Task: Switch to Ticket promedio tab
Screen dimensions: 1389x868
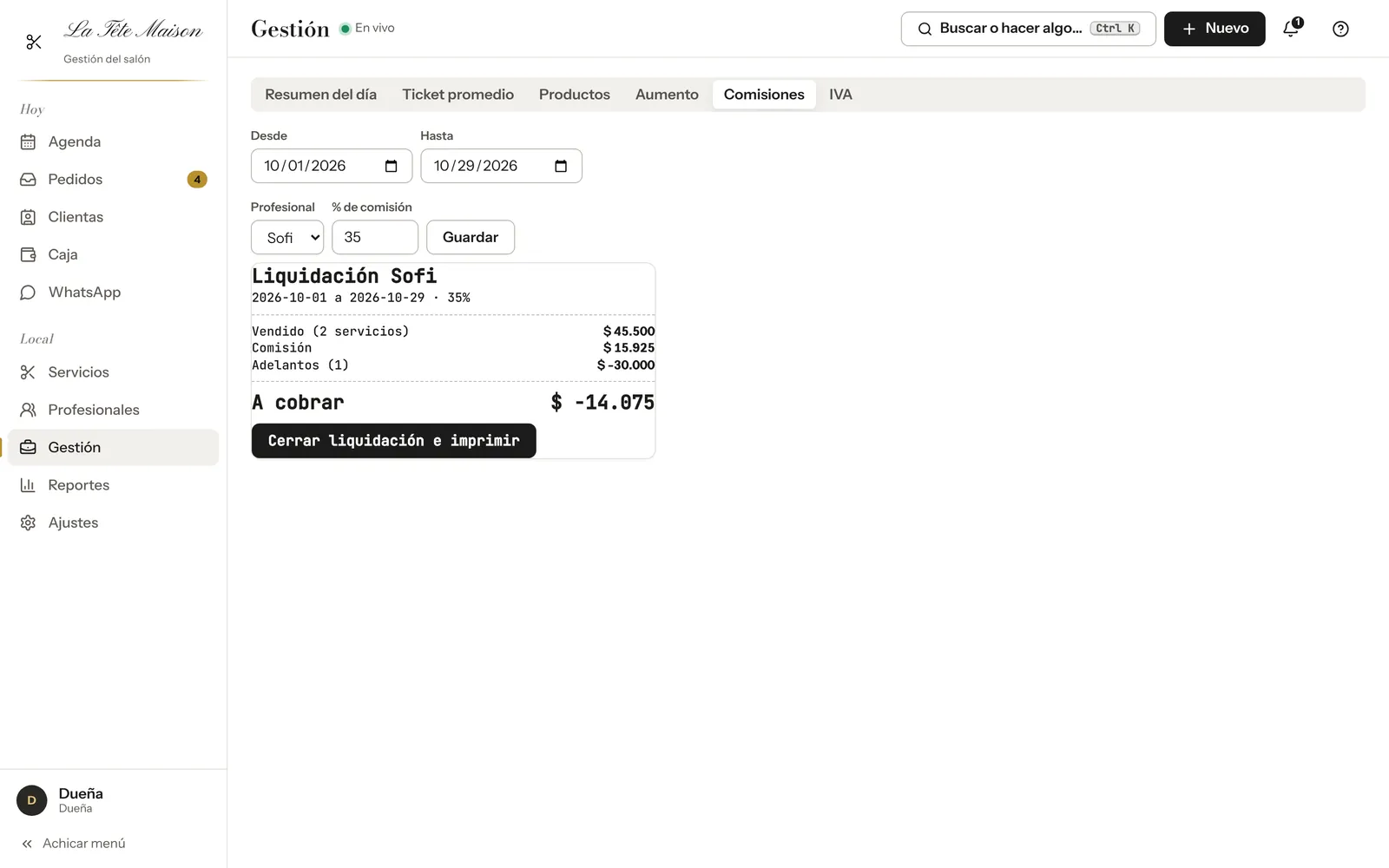Action: [458, 95]
